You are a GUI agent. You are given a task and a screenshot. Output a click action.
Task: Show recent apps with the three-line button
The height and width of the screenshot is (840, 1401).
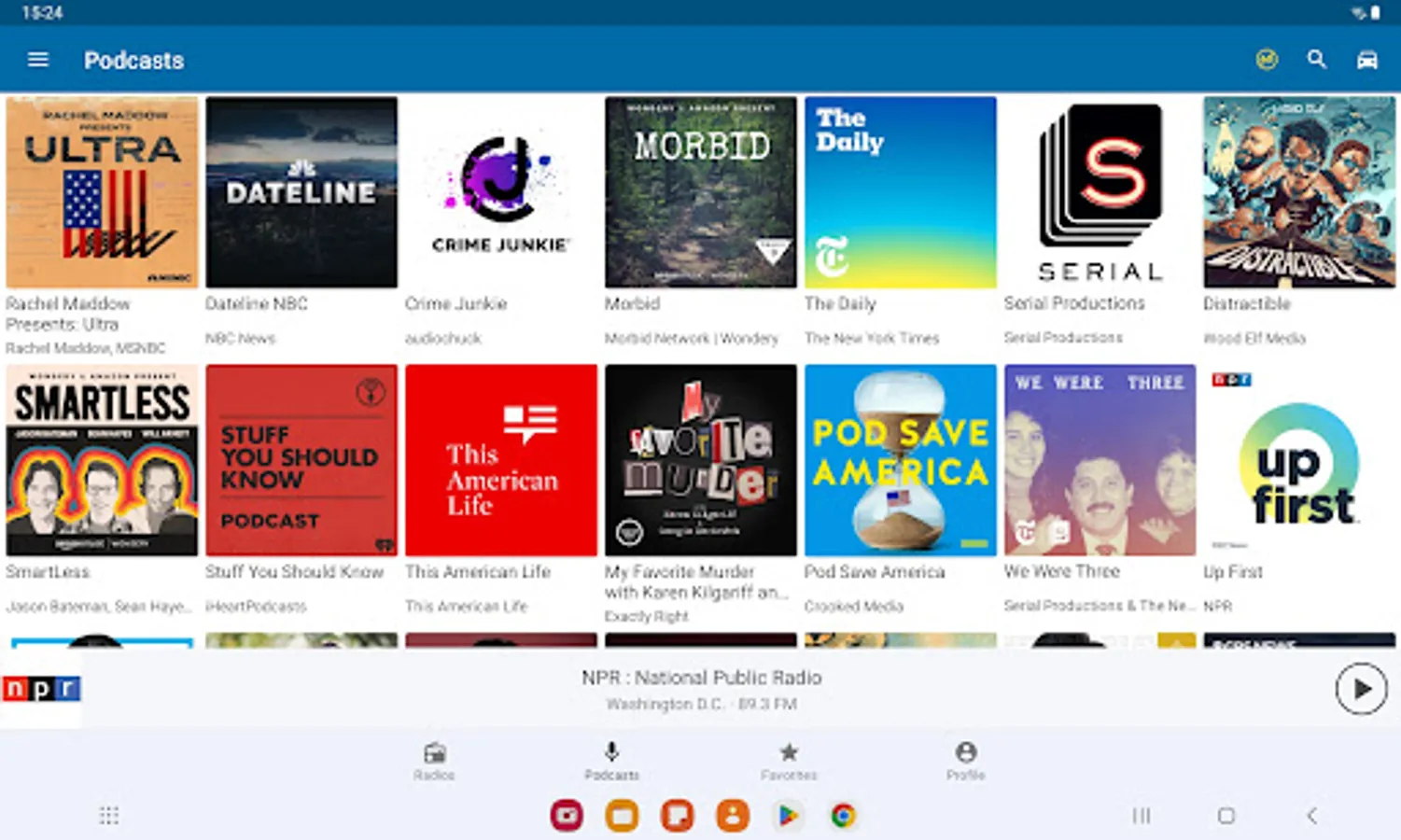point(1142,816)
